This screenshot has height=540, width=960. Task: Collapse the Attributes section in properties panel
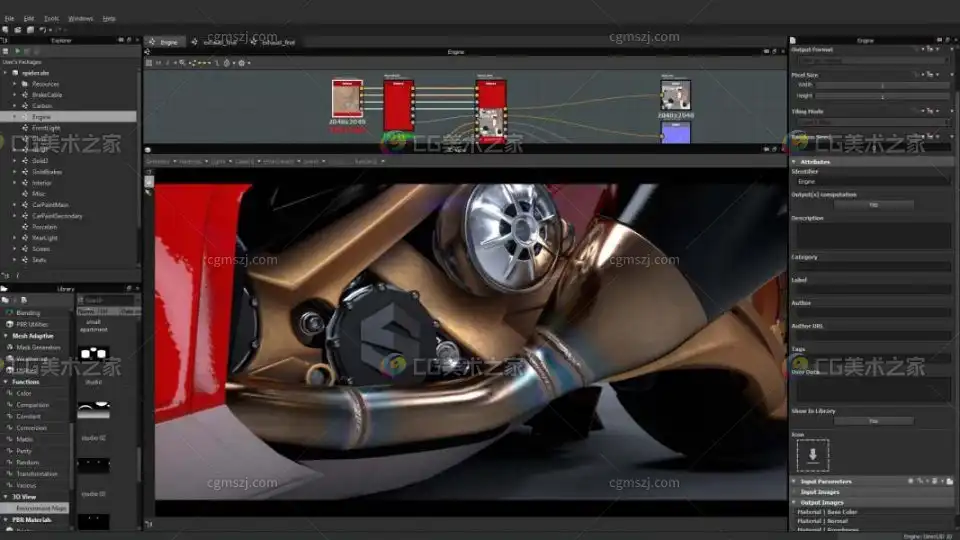point(795,161)
